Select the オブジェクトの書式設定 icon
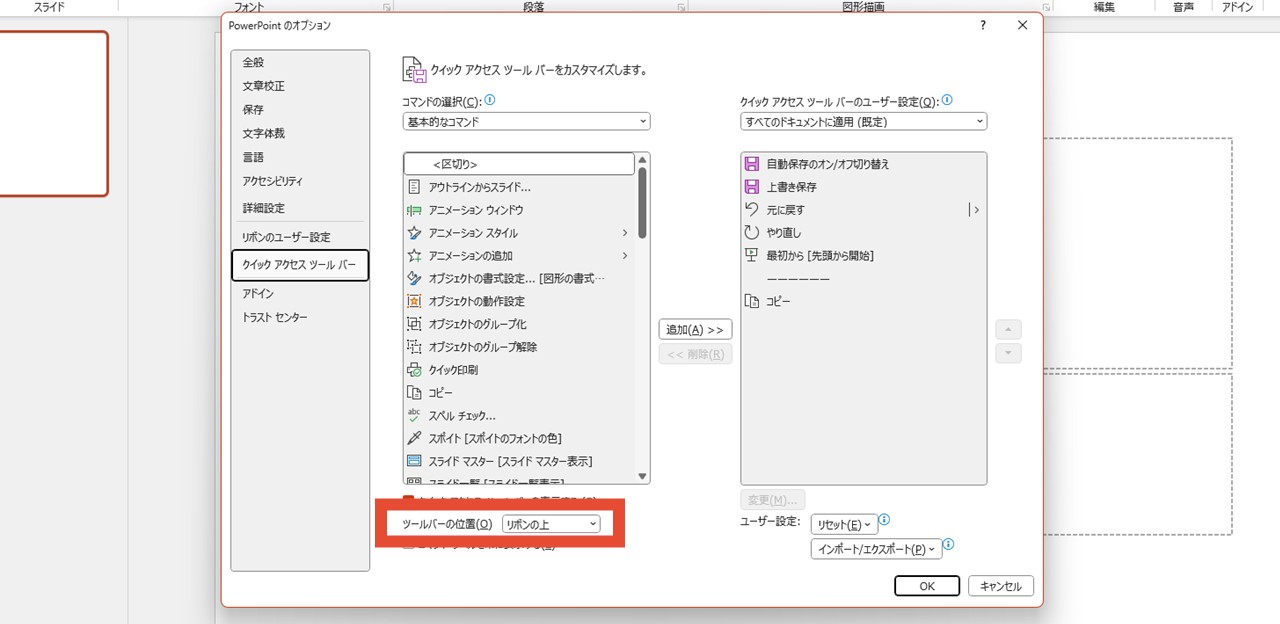Image resolution: width=1280 pixels, height=624 pixels. click(414, 278)
